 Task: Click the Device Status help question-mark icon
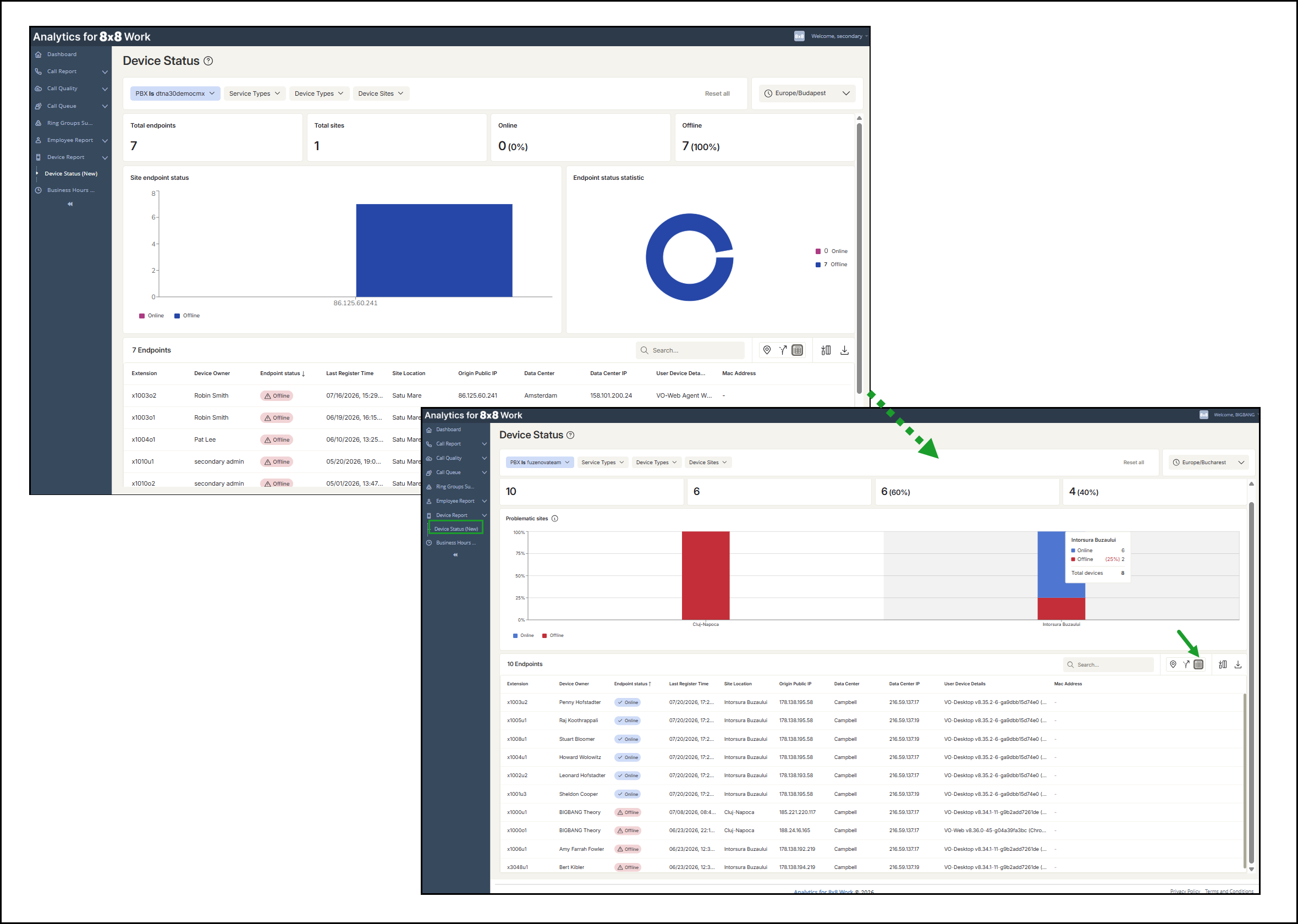click(208, 61)
